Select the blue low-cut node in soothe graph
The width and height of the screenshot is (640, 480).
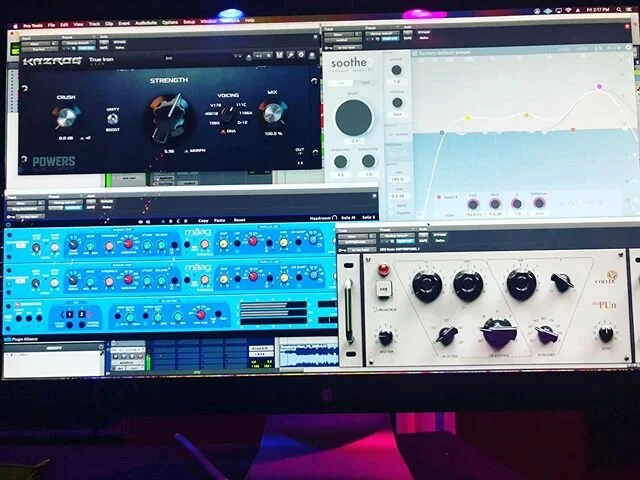coord(442,133)
